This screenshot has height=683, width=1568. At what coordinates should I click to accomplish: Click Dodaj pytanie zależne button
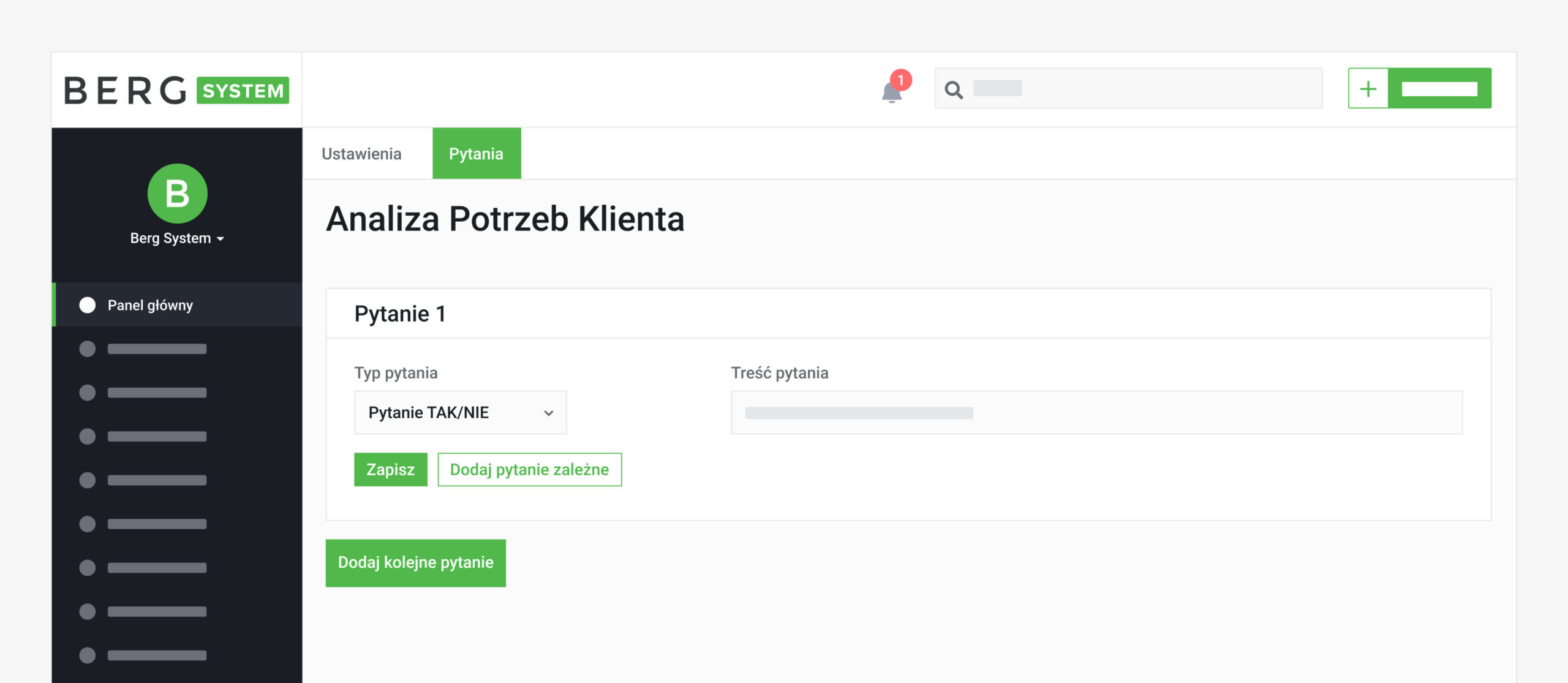(x=530, y=469)
